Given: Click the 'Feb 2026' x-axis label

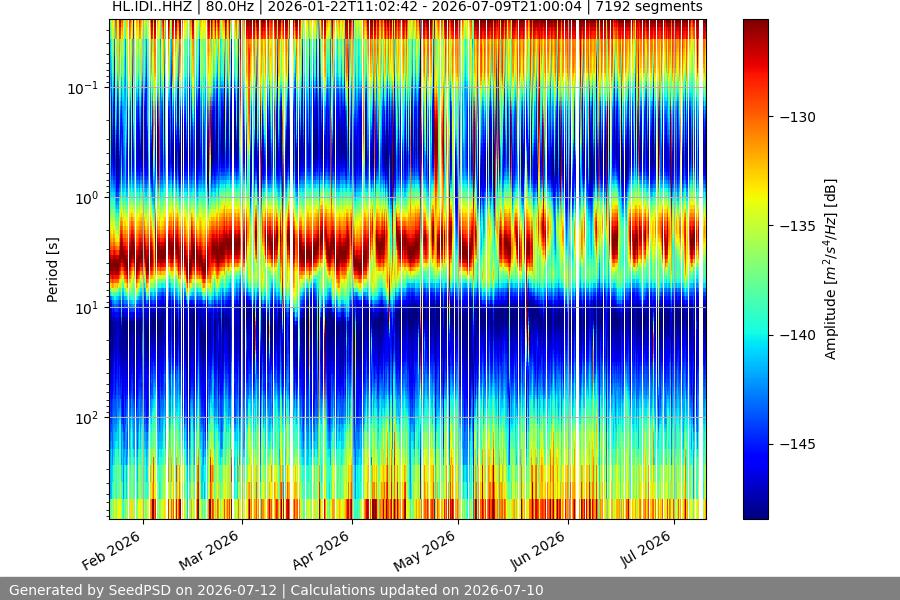Looking at the screenshot, I should (111, 550).
